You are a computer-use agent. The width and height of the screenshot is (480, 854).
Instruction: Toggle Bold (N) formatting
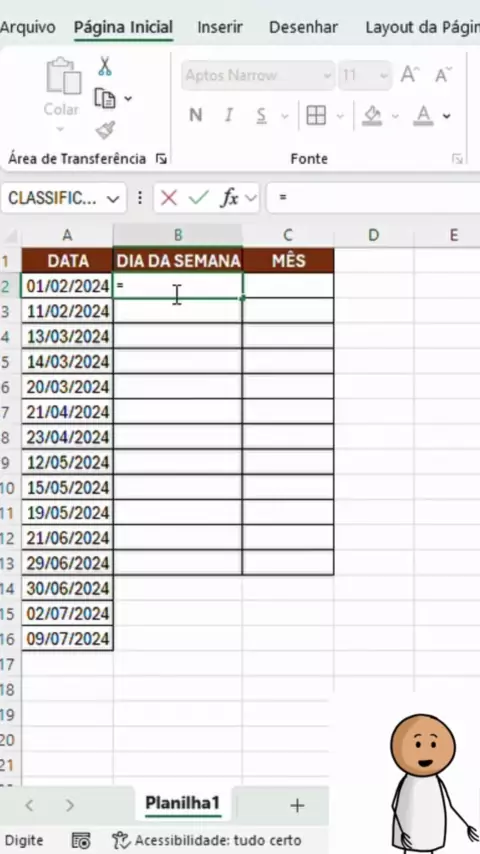pos(196,115)
